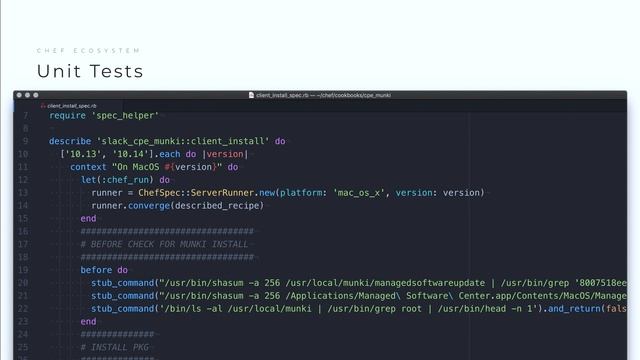Viewport: 640px width, 360px height.
Task: Click the '10.13' version string
Action: point(83,154)
